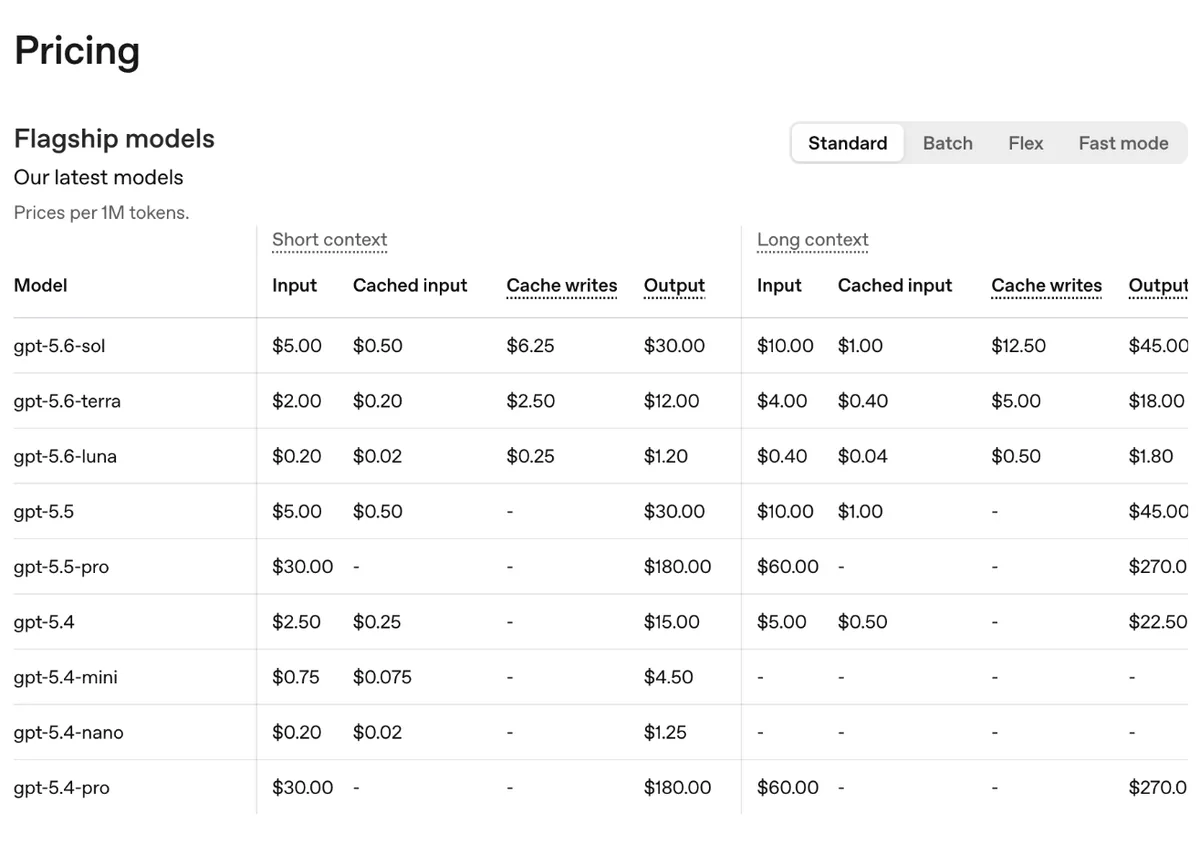This screenshot has width=1200, height=843.
Task: Select the gpt-5.6-luna model name
Action: tap(65, 457)
